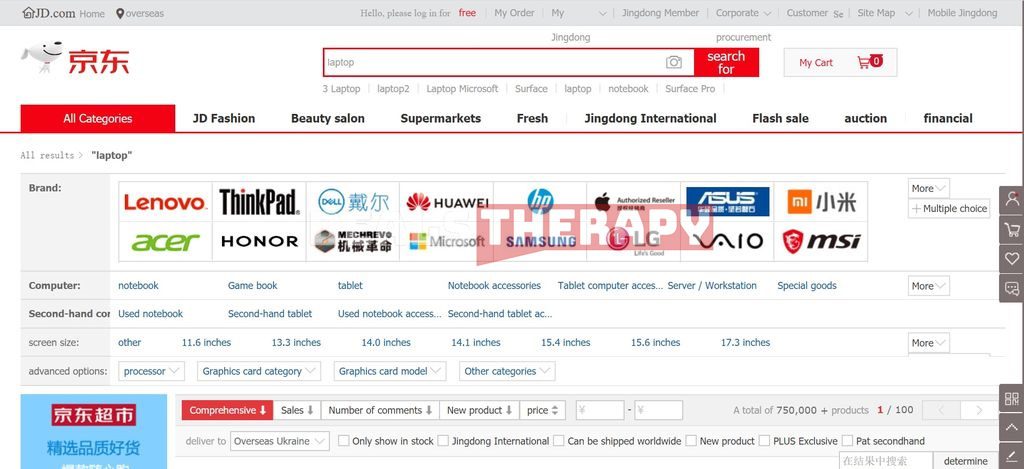
Task: Open the shopping cart icon
Action: click(863, 62)
